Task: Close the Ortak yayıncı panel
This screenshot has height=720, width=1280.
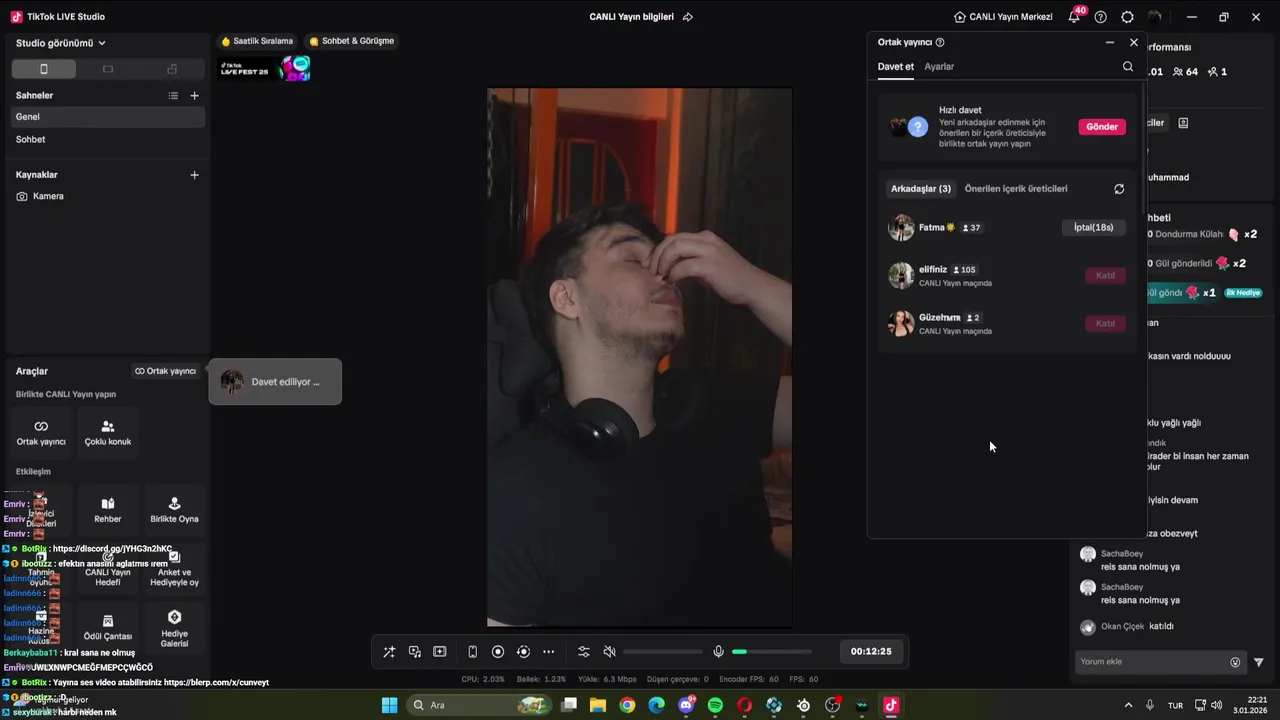Action: coord(1133,43)
